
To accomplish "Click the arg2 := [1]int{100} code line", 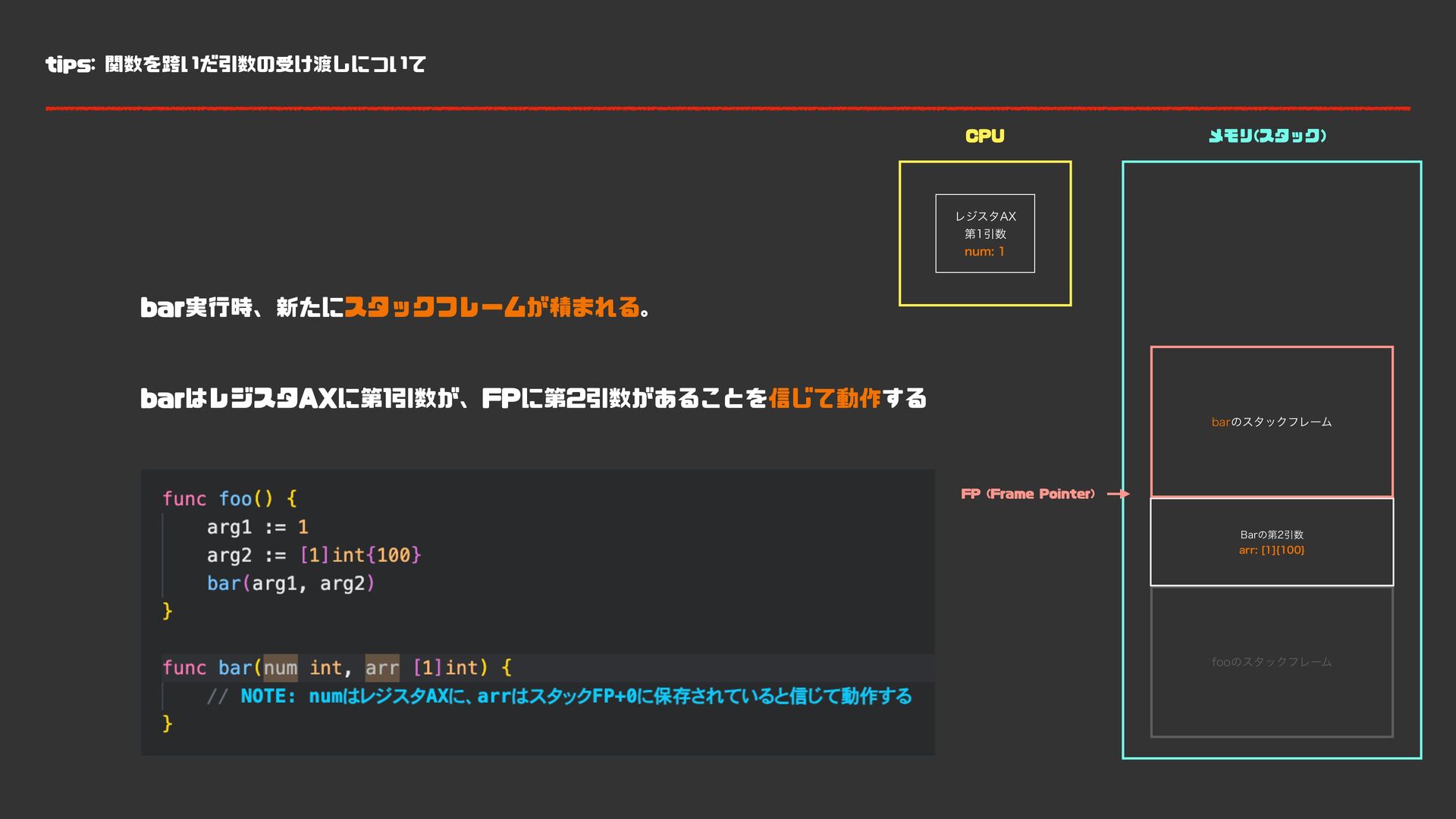I will point(313,555).
